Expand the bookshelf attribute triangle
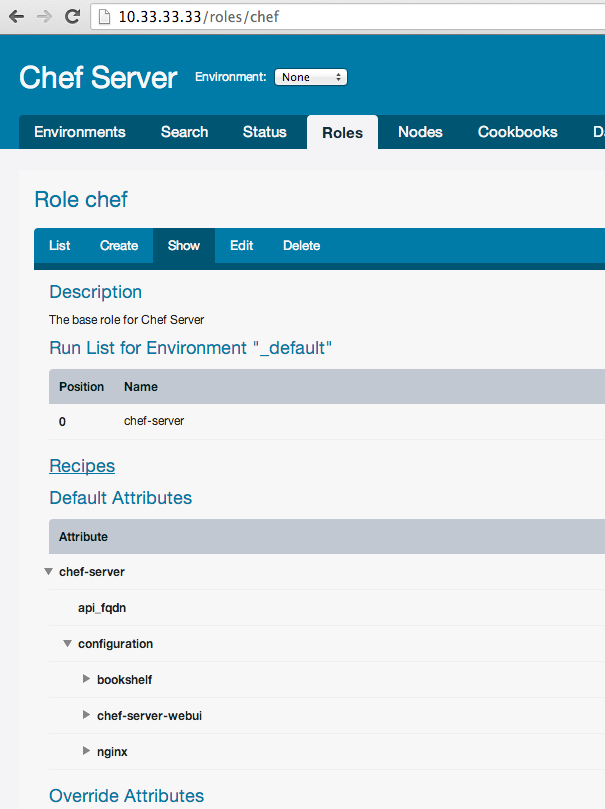The image size is (605, 809). point(86,679)
